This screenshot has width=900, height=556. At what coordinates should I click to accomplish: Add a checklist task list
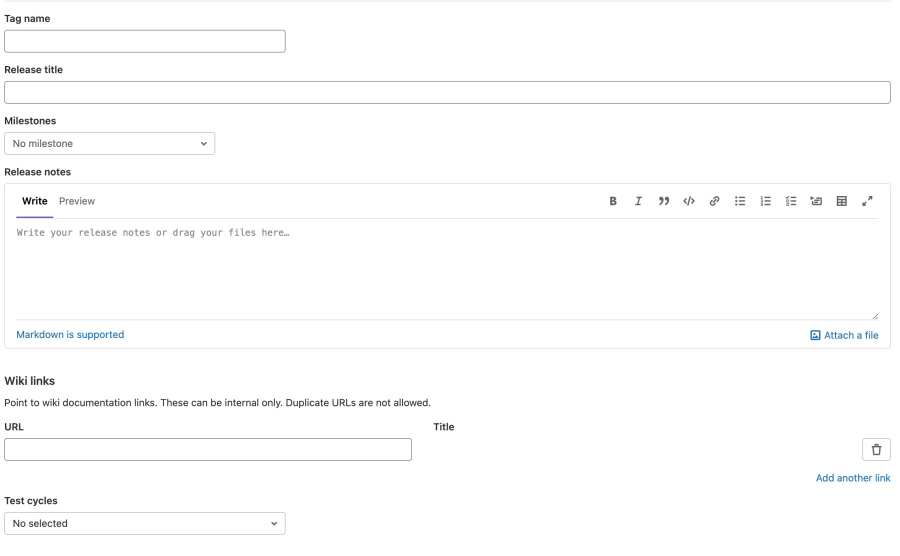[791, 201]
